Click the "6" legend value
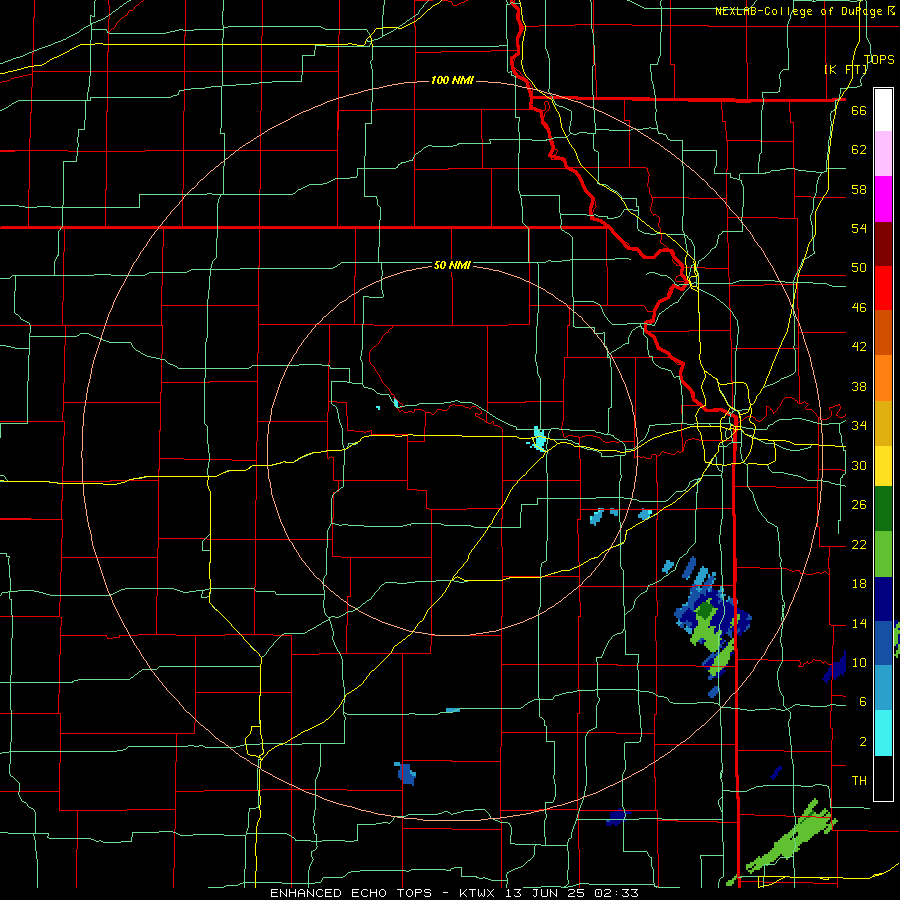The width and height of the screenshot is (900, 900). 863,702
